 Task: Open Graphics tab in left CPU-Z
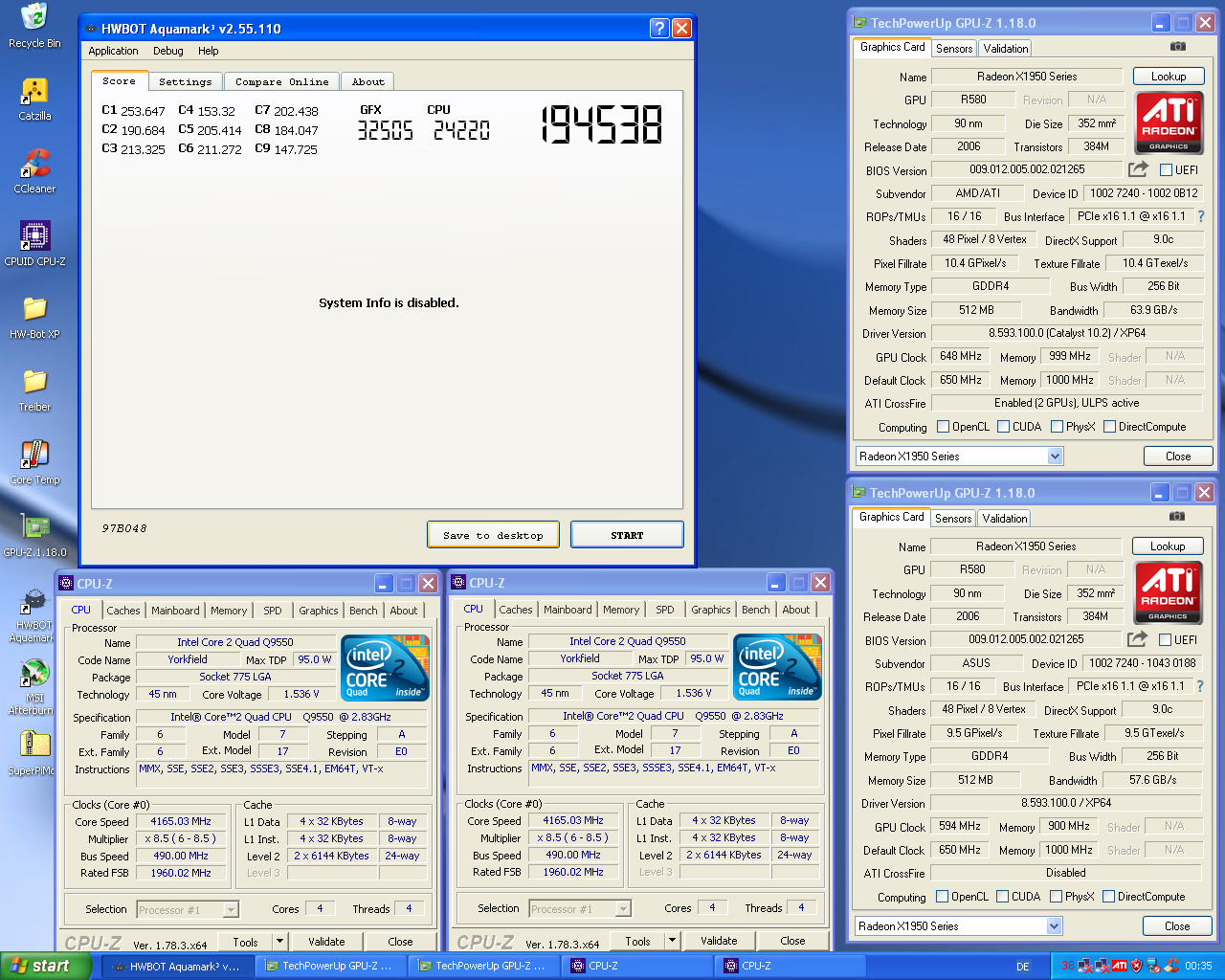pos(319,611)
